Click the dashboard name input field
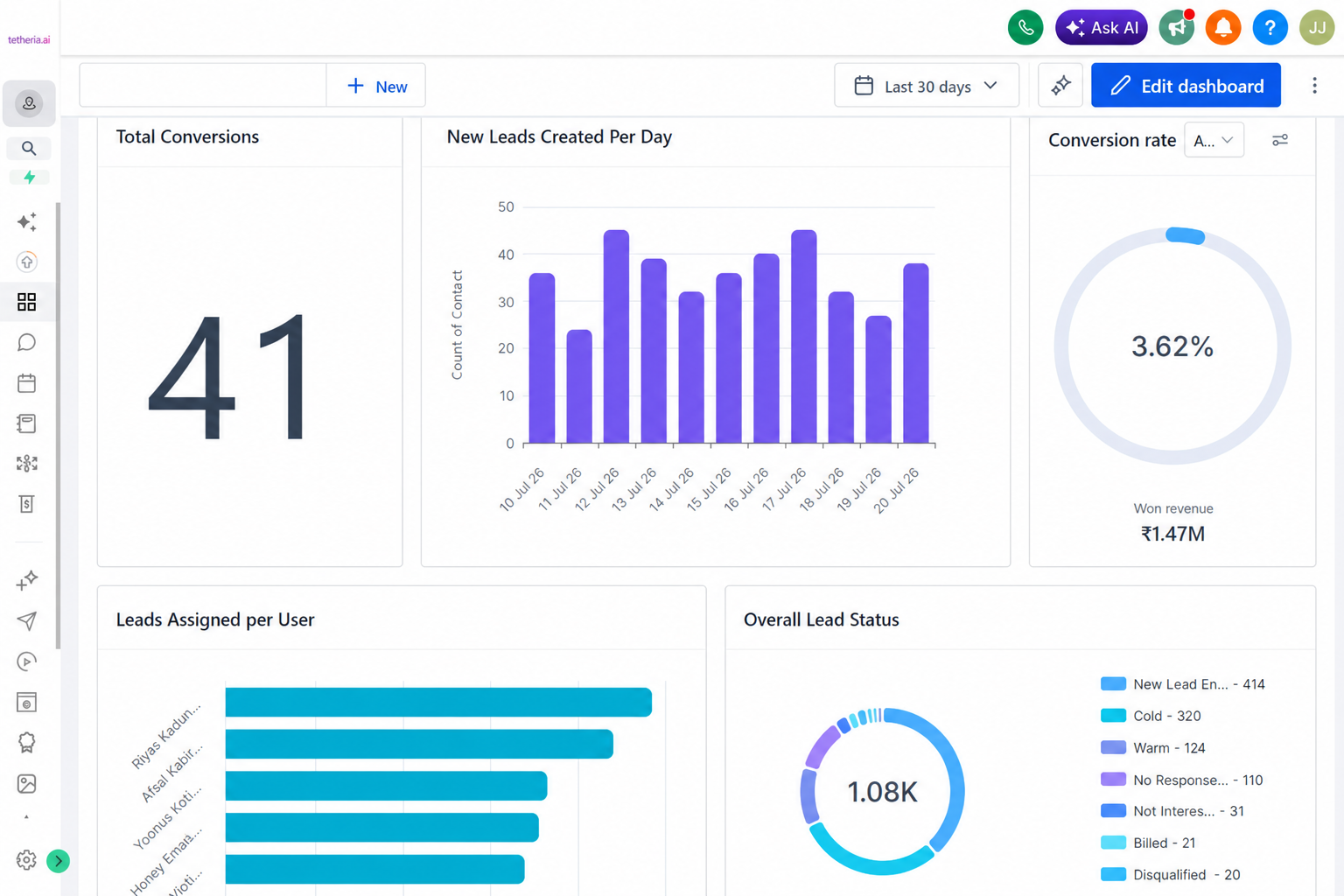The image size is (1344, 896). coord(203,86)
